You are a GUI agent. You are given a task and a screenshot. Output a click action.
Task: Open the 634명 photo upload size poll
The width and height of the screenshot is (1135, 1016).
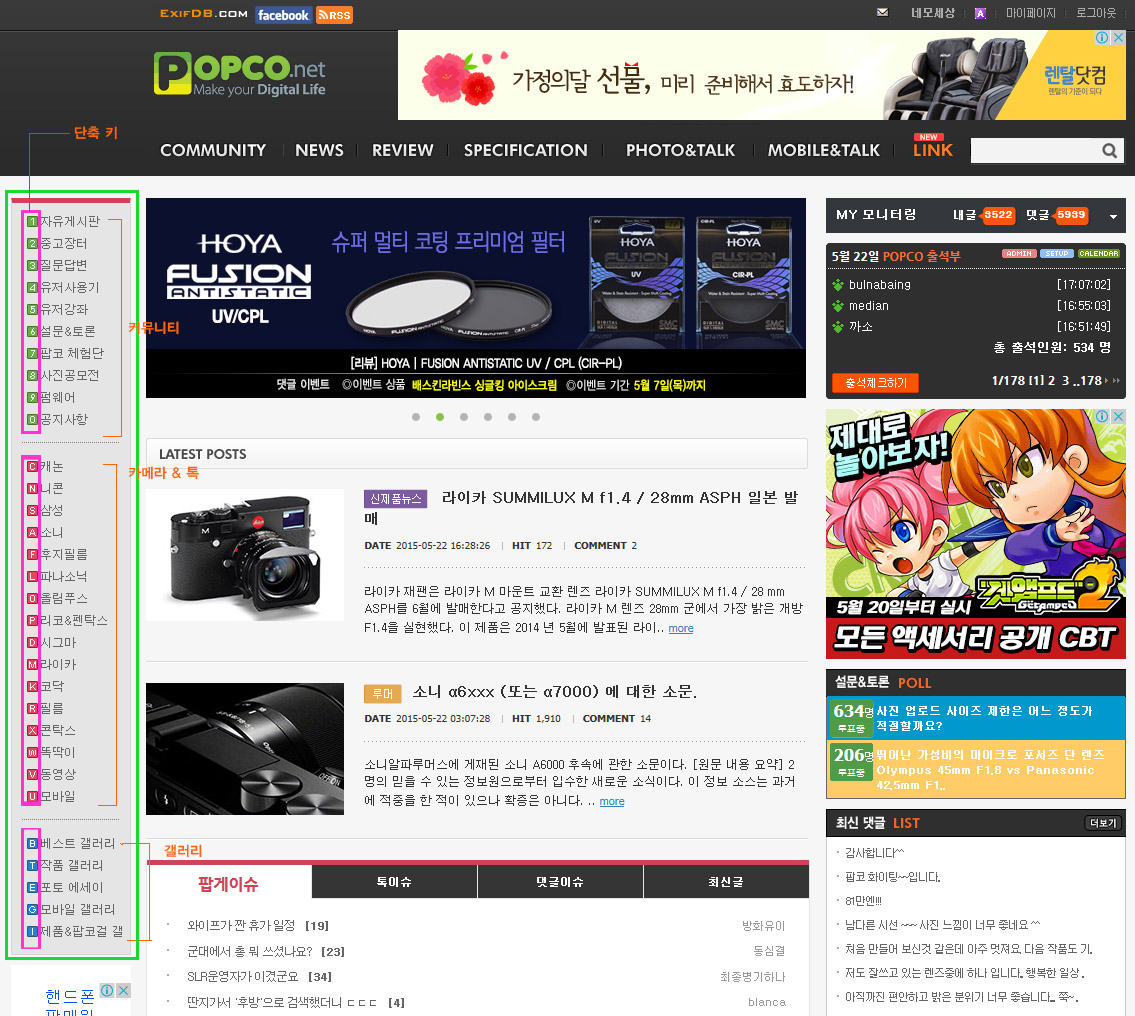pyautogui.click(x=976, y=718)
